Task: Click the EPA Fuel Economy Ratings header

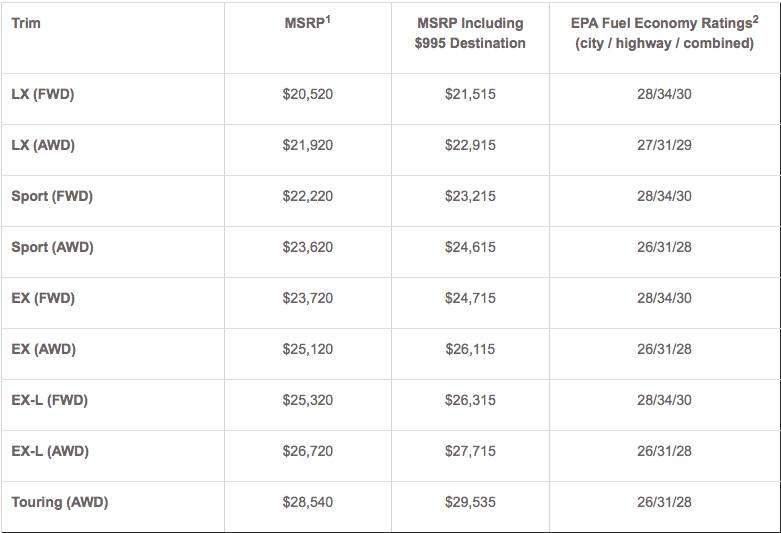Action: tap(664, 33)
